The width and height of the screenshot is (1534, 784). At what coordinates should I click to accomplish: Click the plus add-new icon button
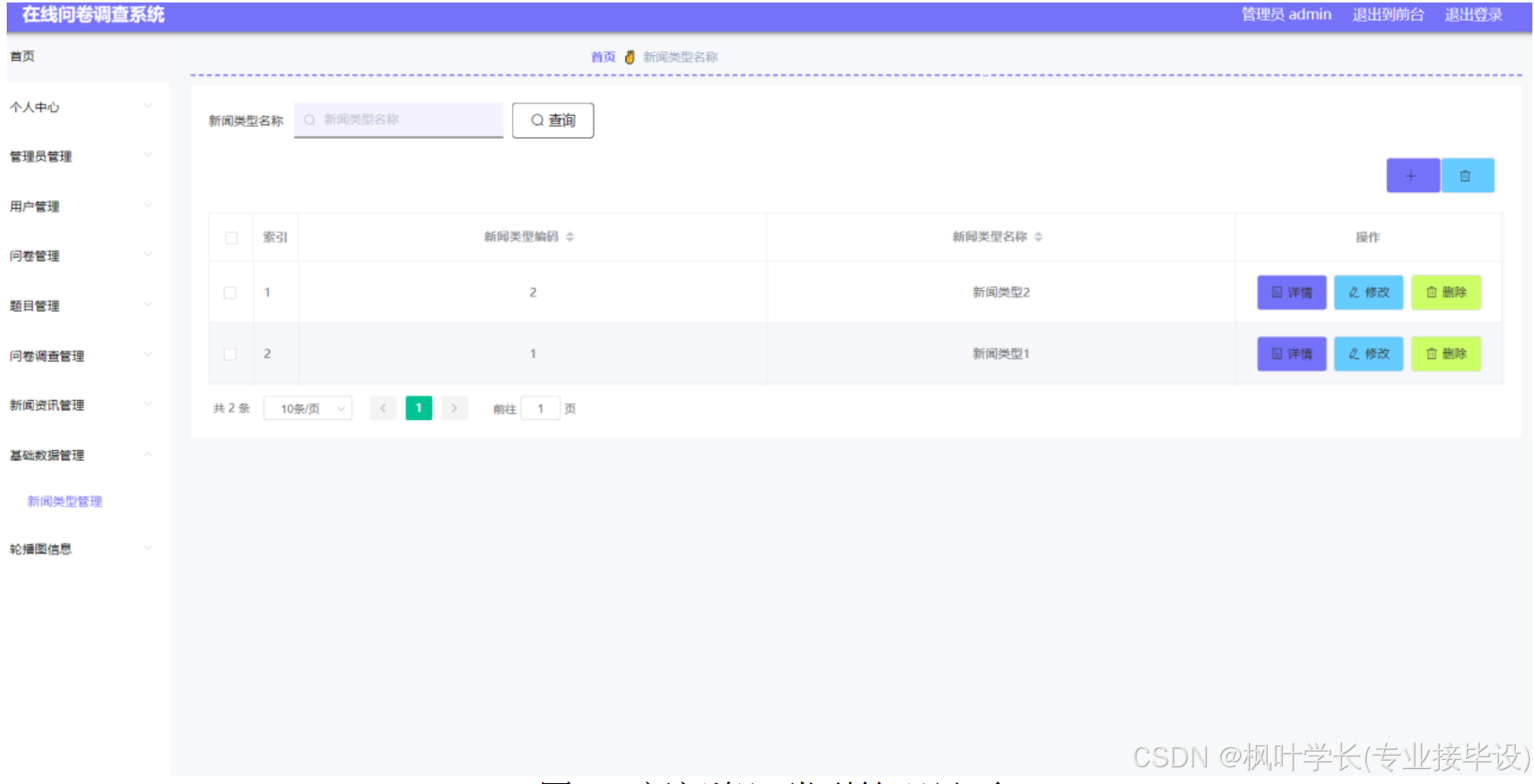[1412, 175]
